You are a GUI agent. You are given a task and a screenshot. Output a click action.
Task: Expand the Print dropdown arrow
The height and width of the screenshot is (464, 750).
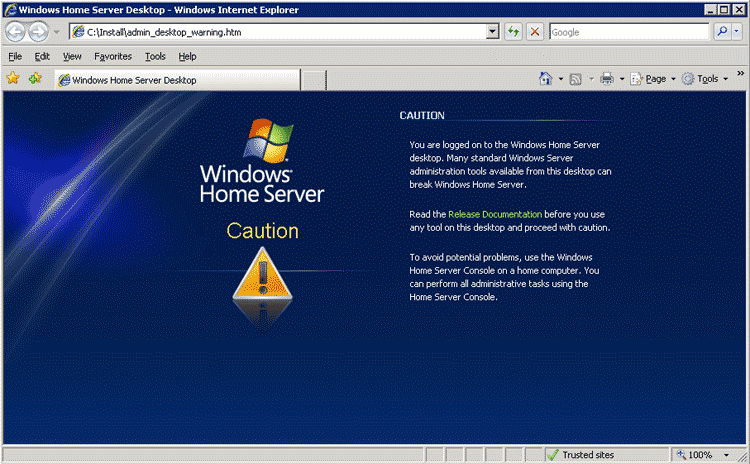(x=622, y=79)
